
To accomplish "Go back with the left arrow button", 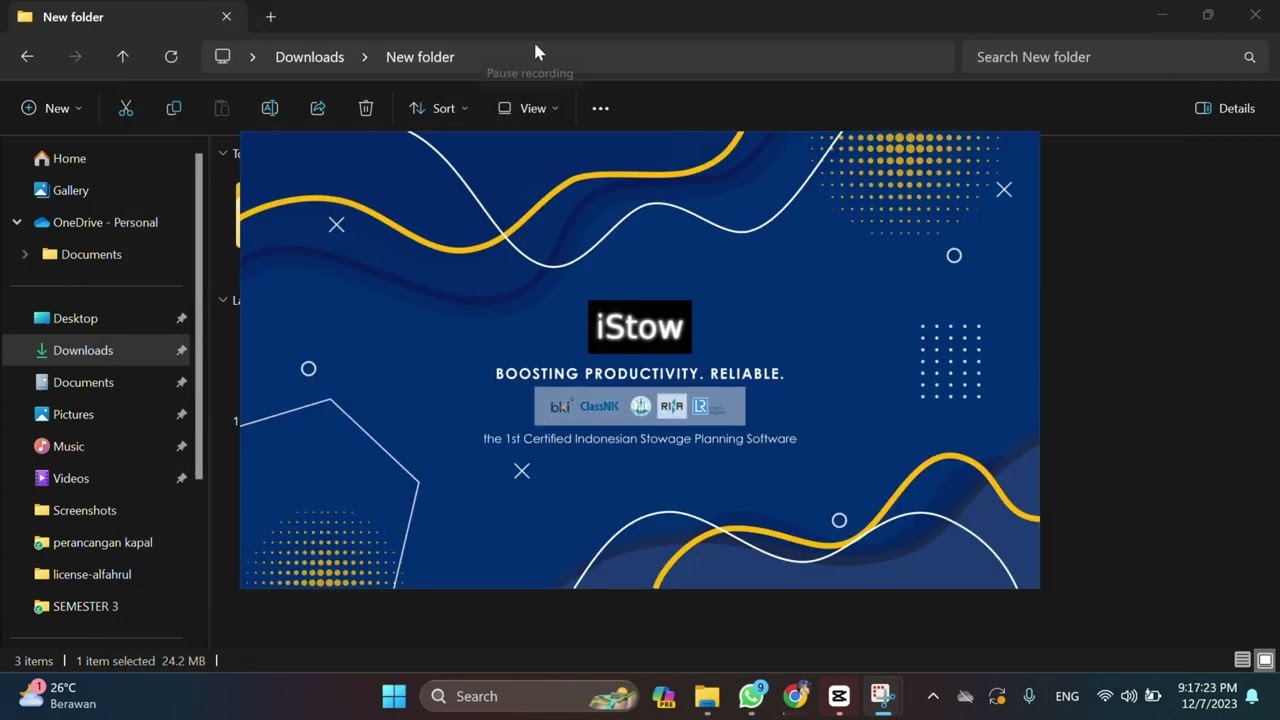I will click(27, 57).
